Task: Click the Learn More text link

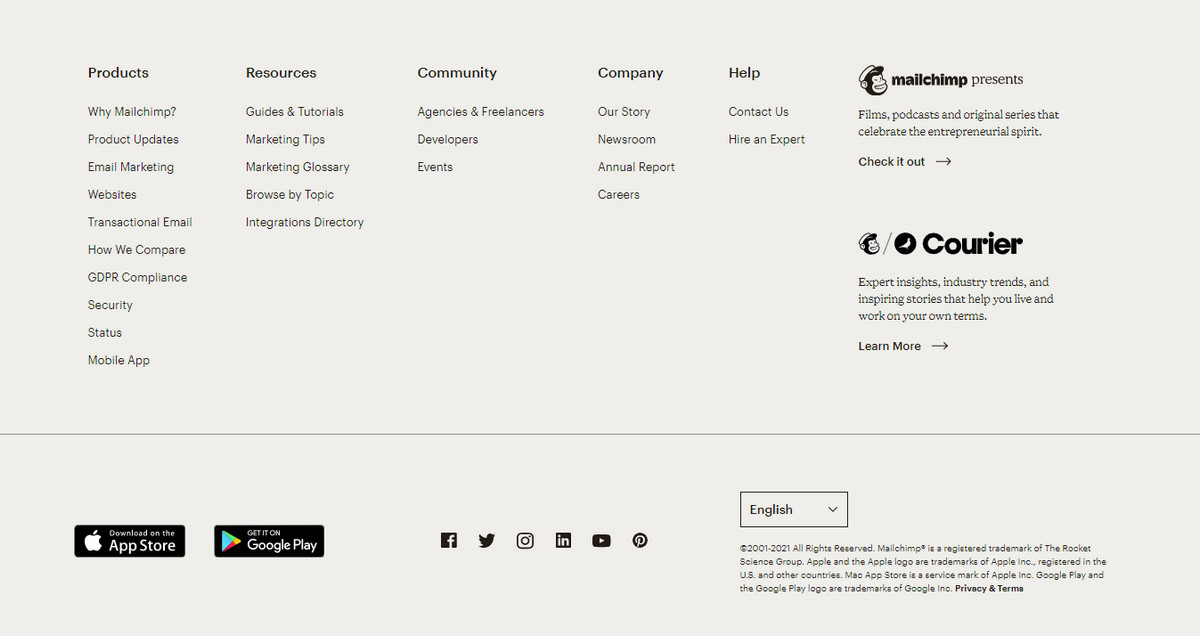Action: tap(890, 346)
